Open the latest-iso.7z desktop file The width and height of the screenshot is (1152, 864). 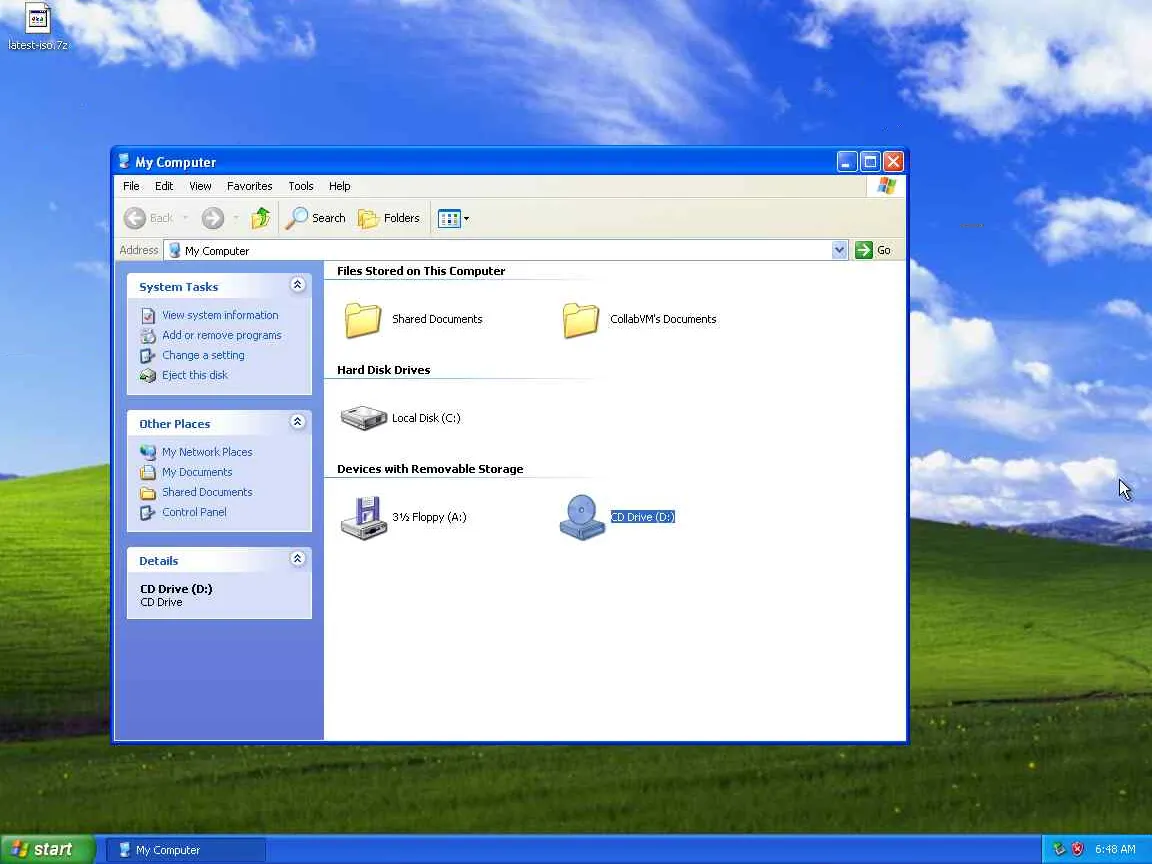(x=37, y=25)
